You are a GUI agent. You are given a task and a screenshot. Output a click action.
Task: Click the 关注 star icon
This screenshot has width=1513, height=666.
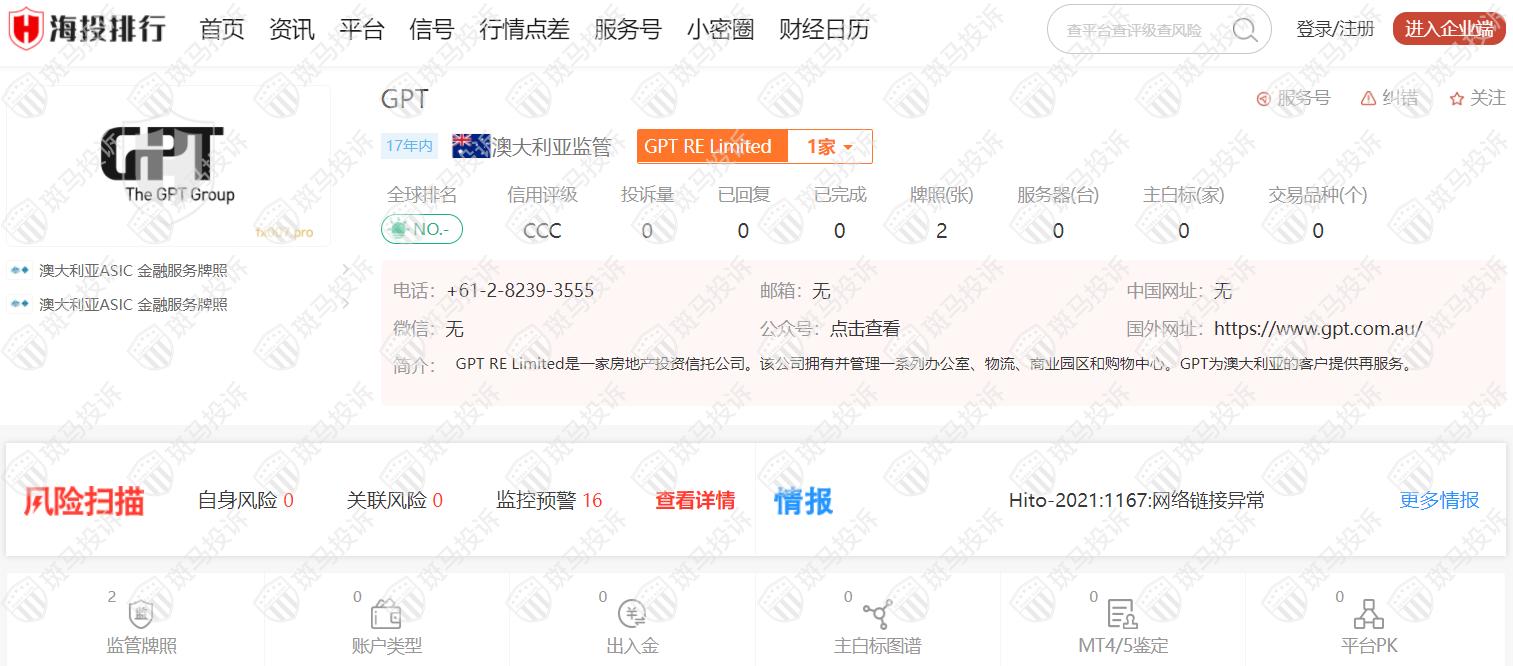[x=1456, y=98]
